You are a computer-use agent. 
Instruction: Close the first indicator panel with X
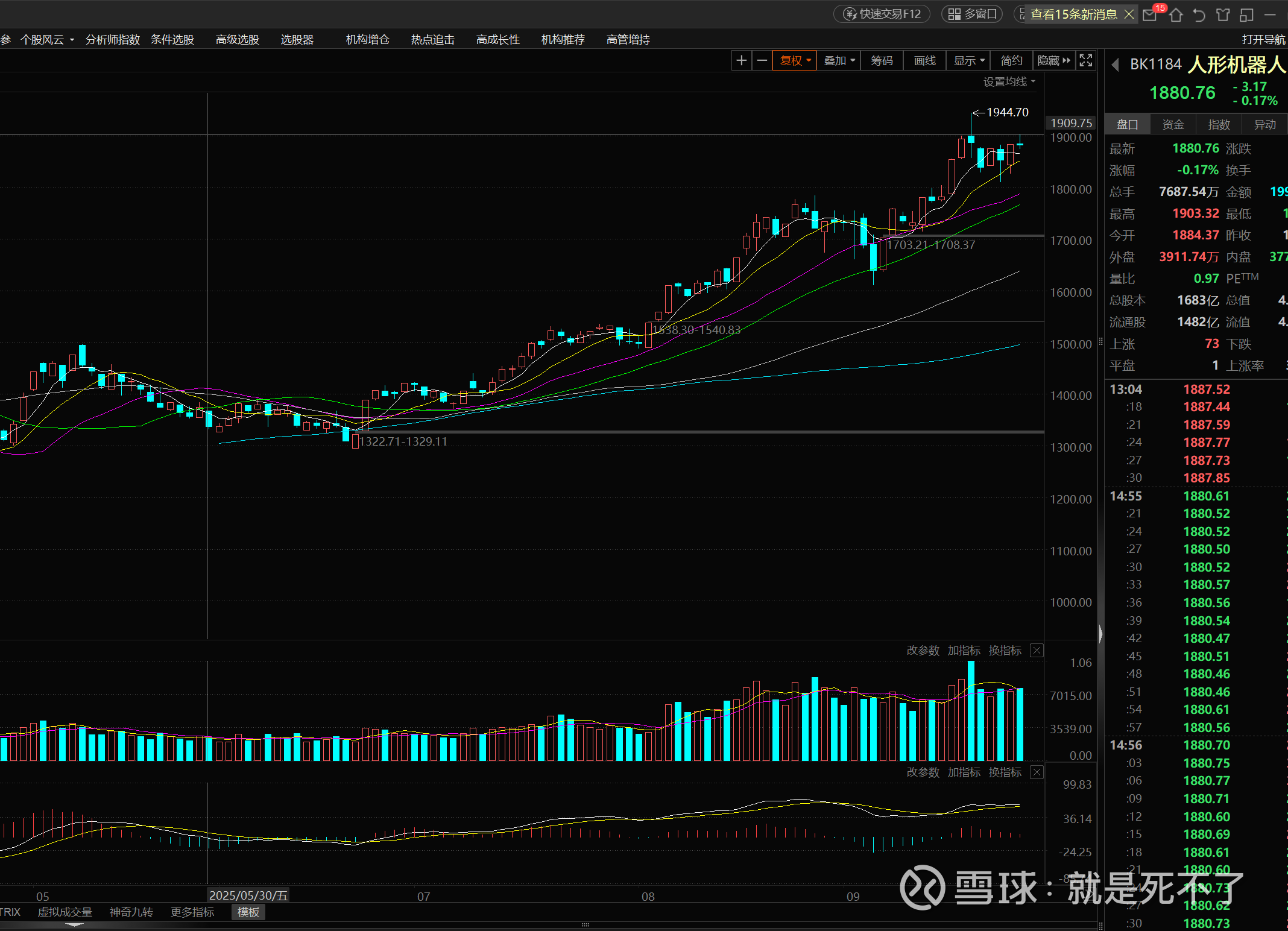[x=1037, y=651]
